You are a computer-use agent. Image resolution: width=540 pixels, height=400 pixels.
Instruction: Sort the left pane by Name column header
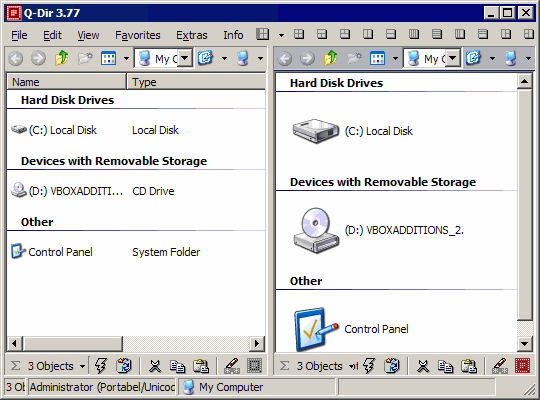pos(67,82)
